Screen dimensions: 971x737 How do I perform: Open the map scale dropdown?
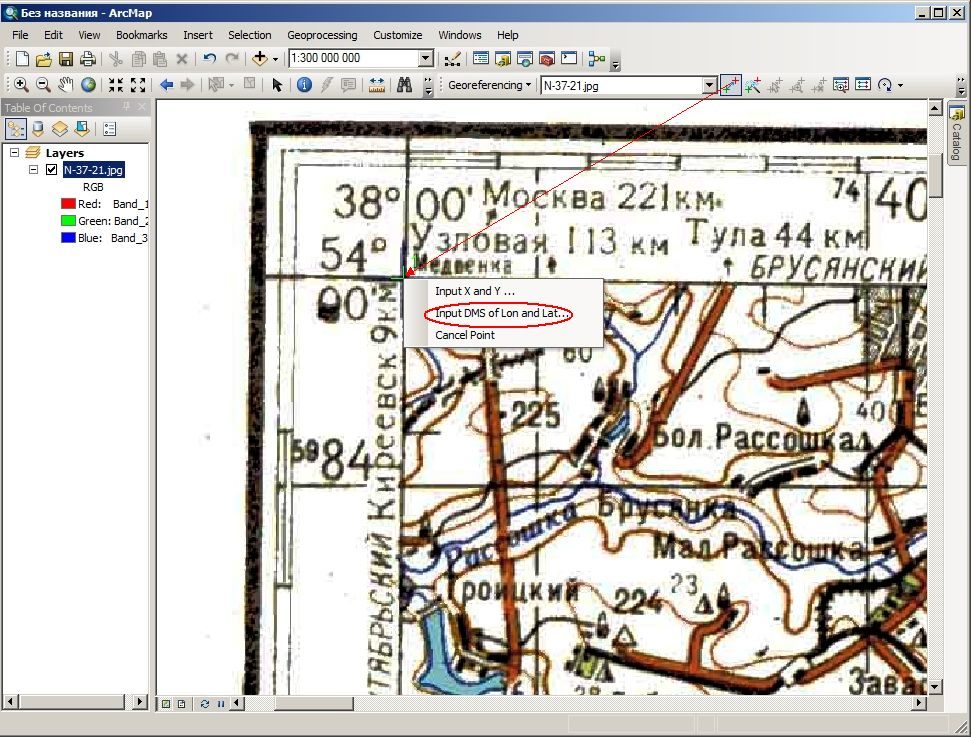pos(425,58)
